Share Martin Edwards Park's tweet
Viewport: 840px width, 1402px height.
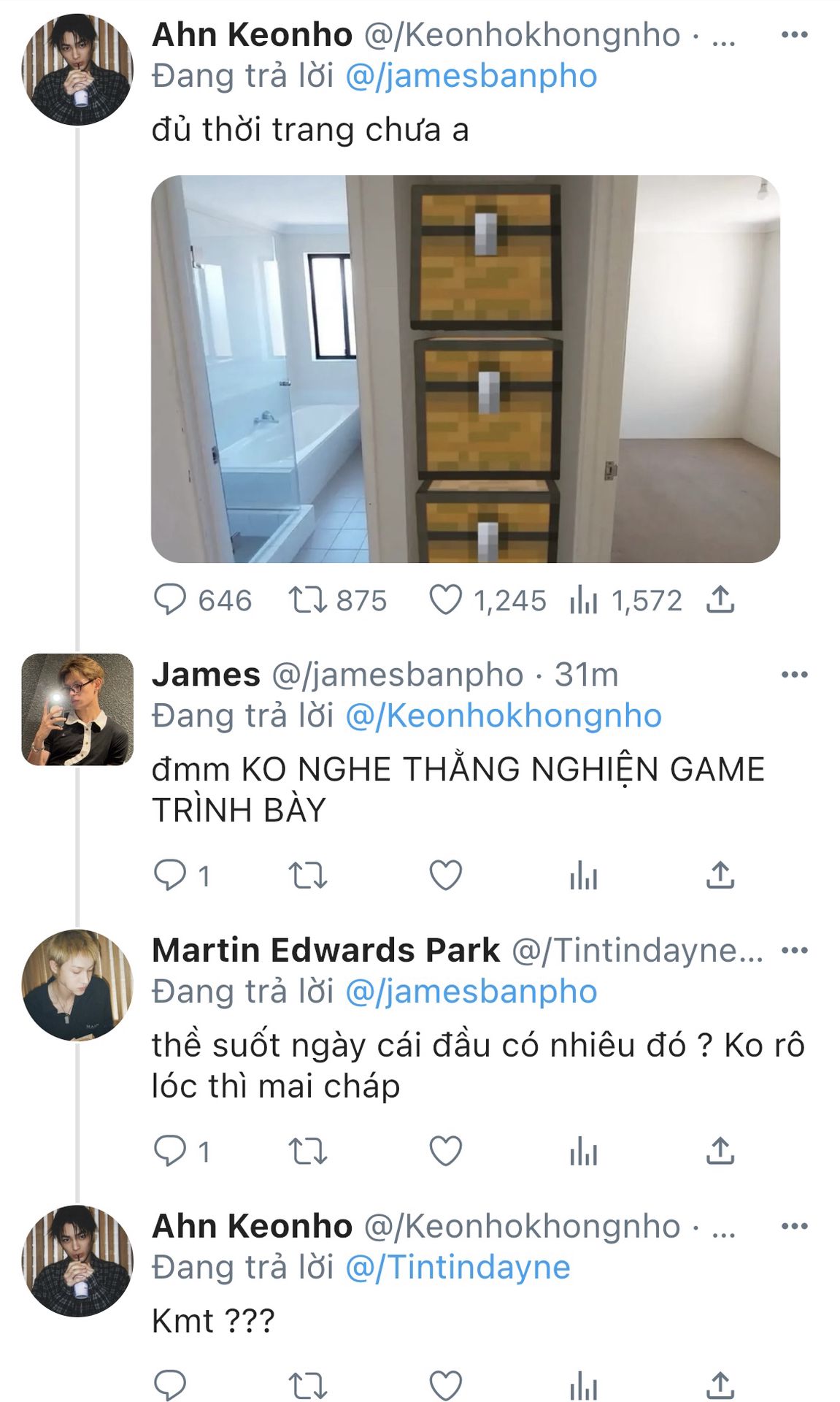point(720,1151)
